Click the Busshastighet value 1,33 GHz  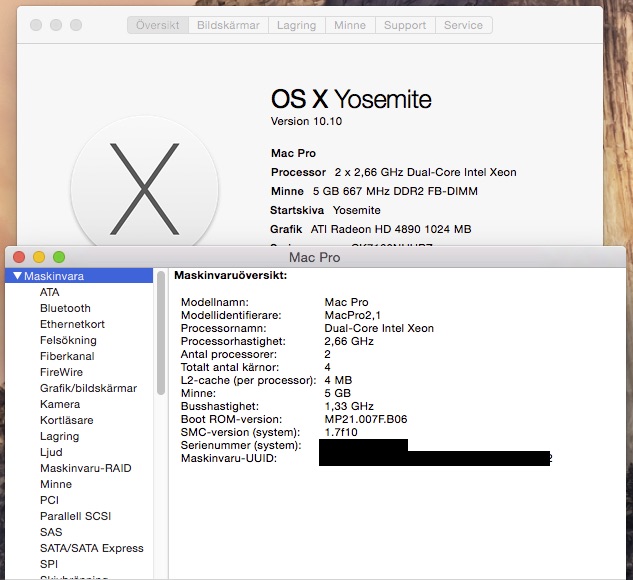point(349,406)
